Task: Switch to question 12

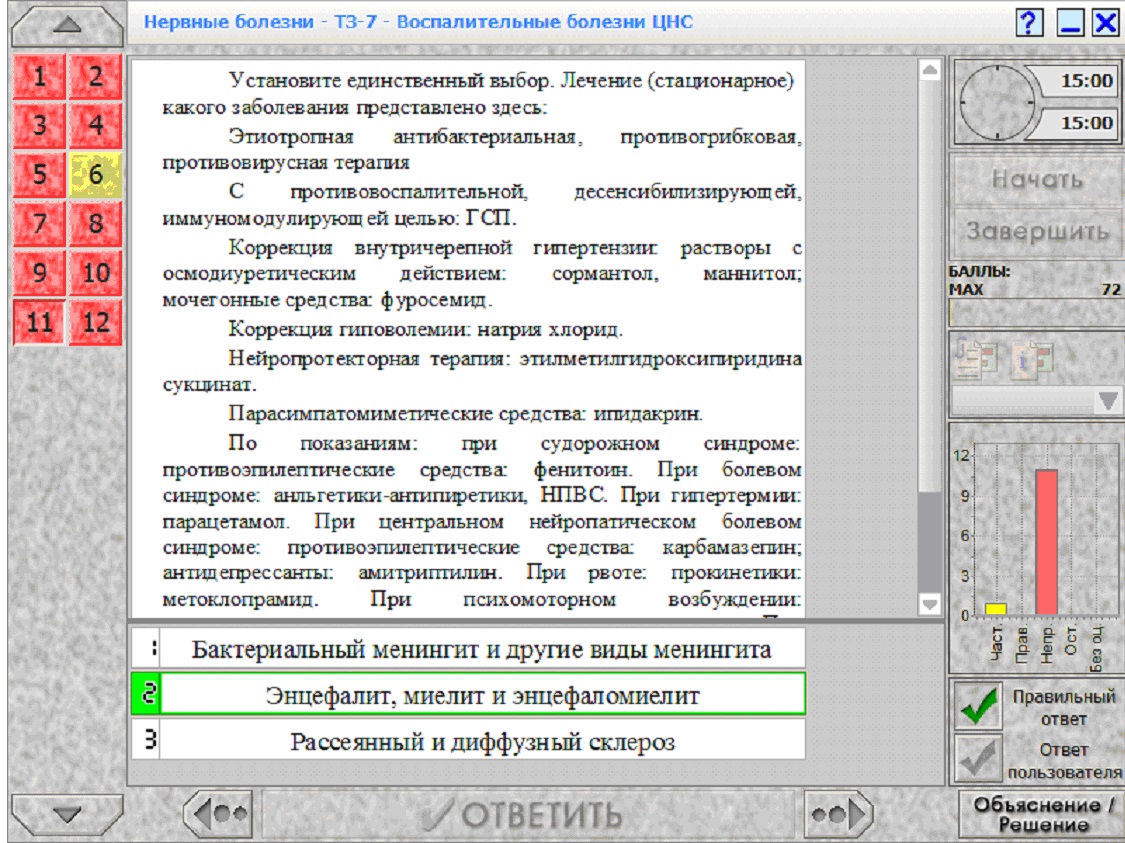Action: [95, 322]
